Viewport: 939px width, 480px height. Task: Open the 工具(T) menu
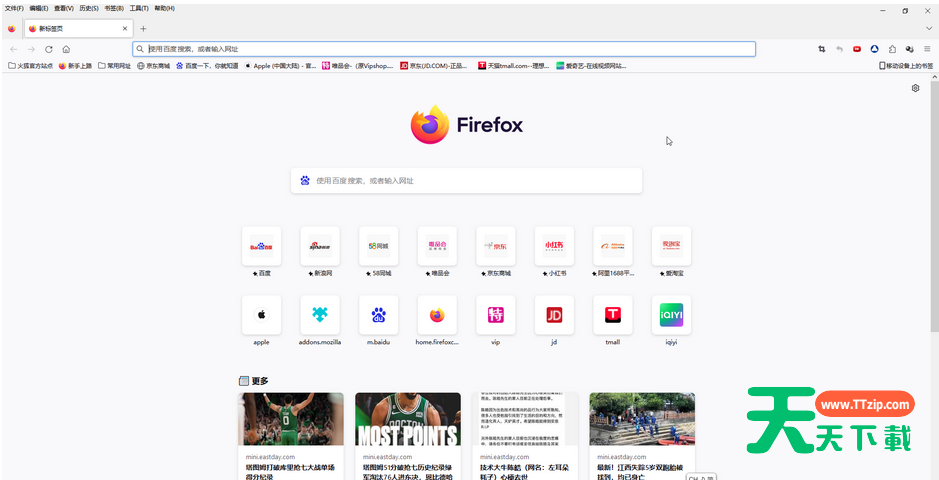coord(139,8)
